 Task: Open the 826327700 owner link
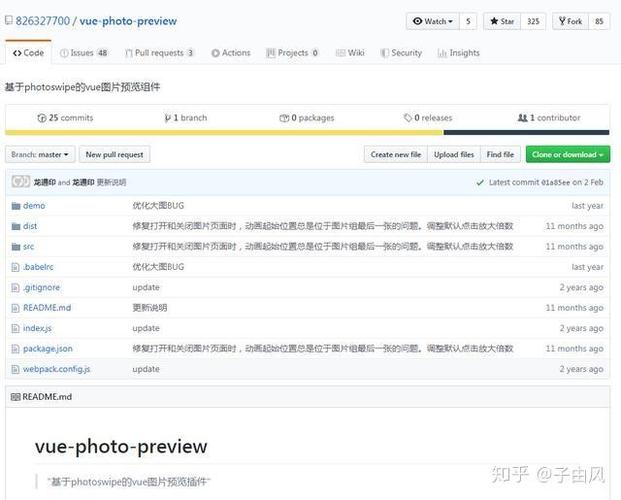click(43, 21)
